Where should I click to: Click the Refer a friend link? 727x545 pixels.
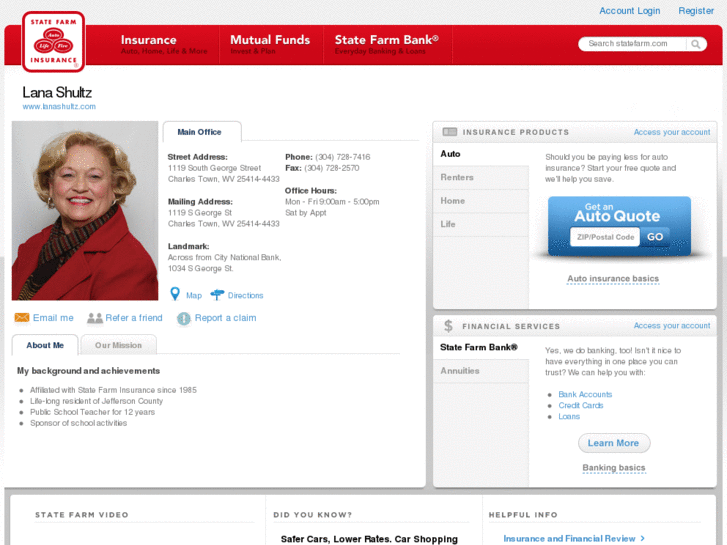134,318
